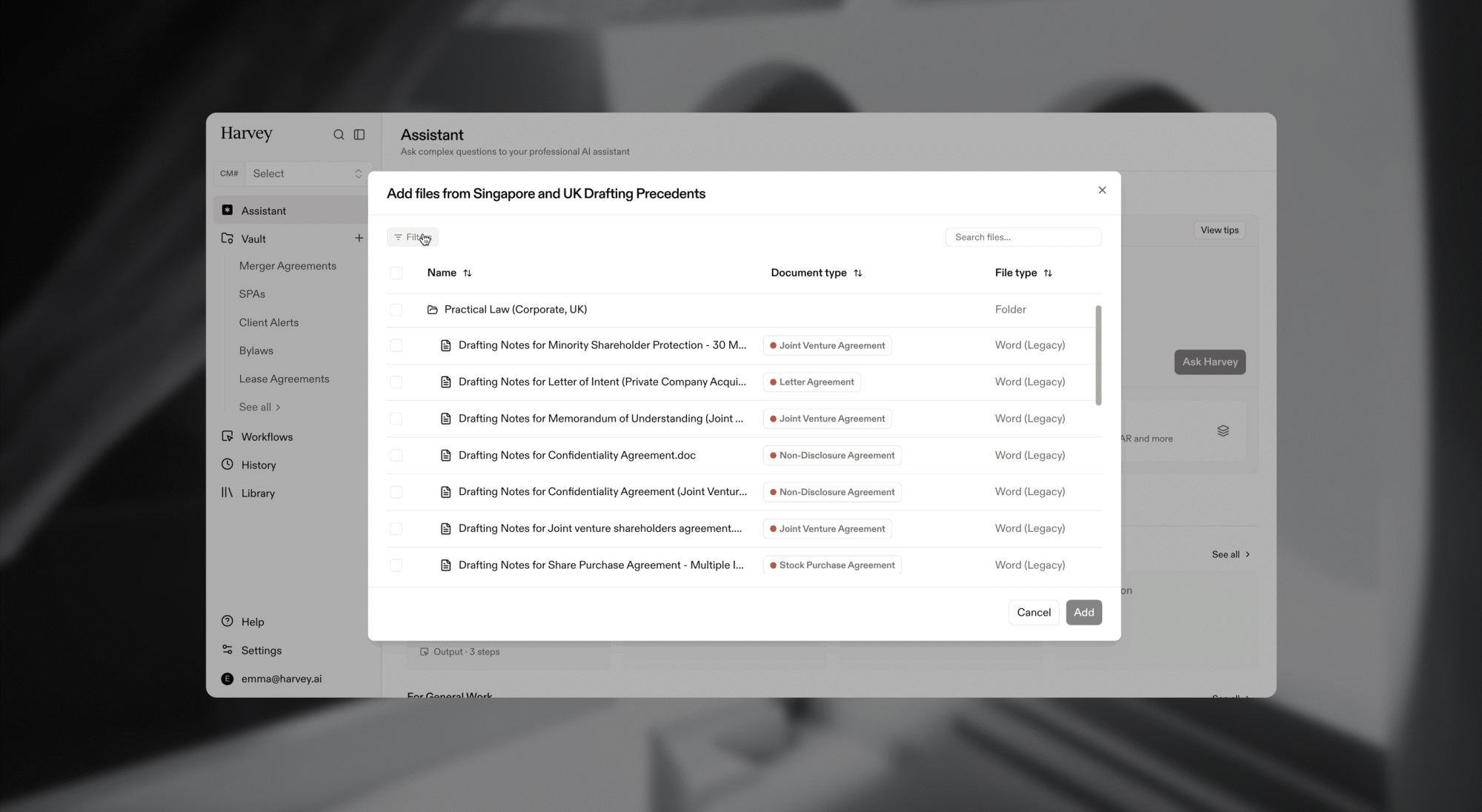Sort by Document type arrows icon
The image size is (1482, 812).
click(x=858, y=273)
